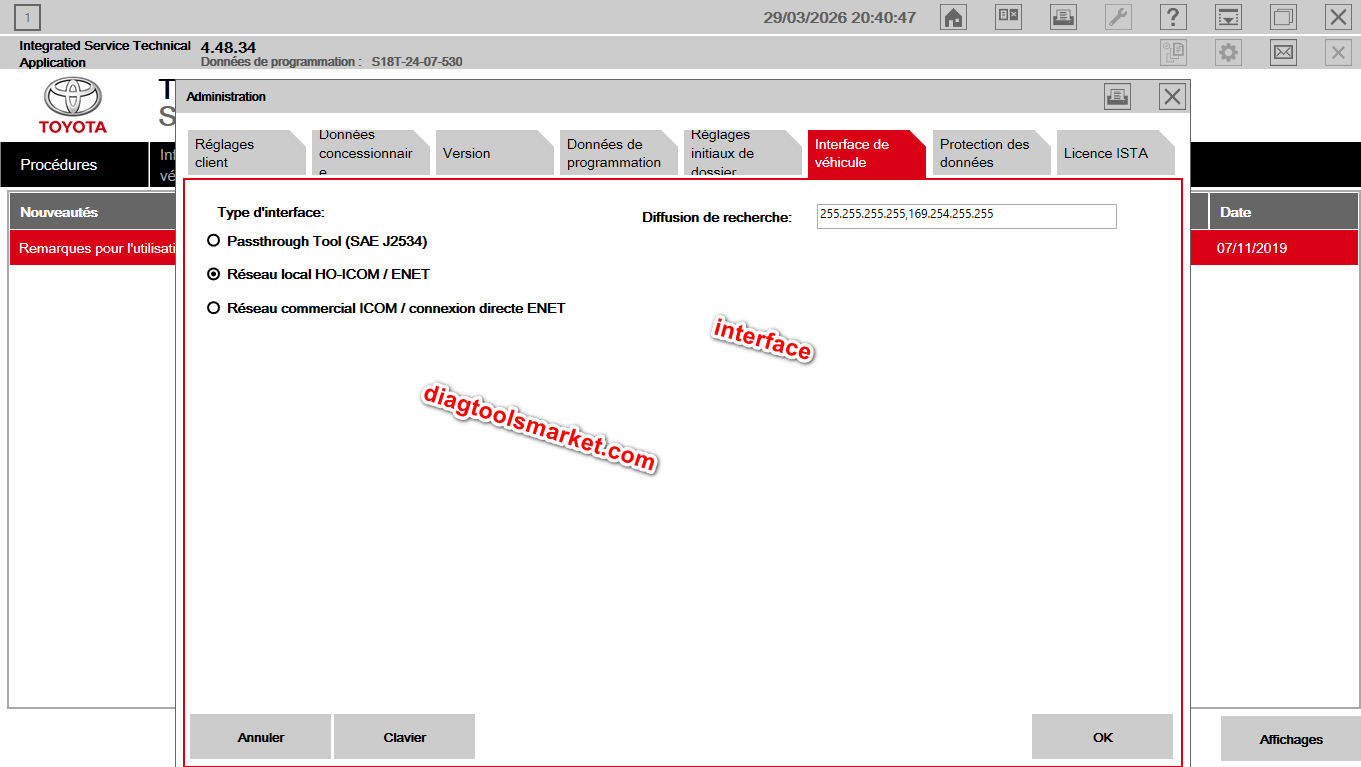Switch to the Licence ISTA tab
1361x767 pixels.
pos(1108,153)
